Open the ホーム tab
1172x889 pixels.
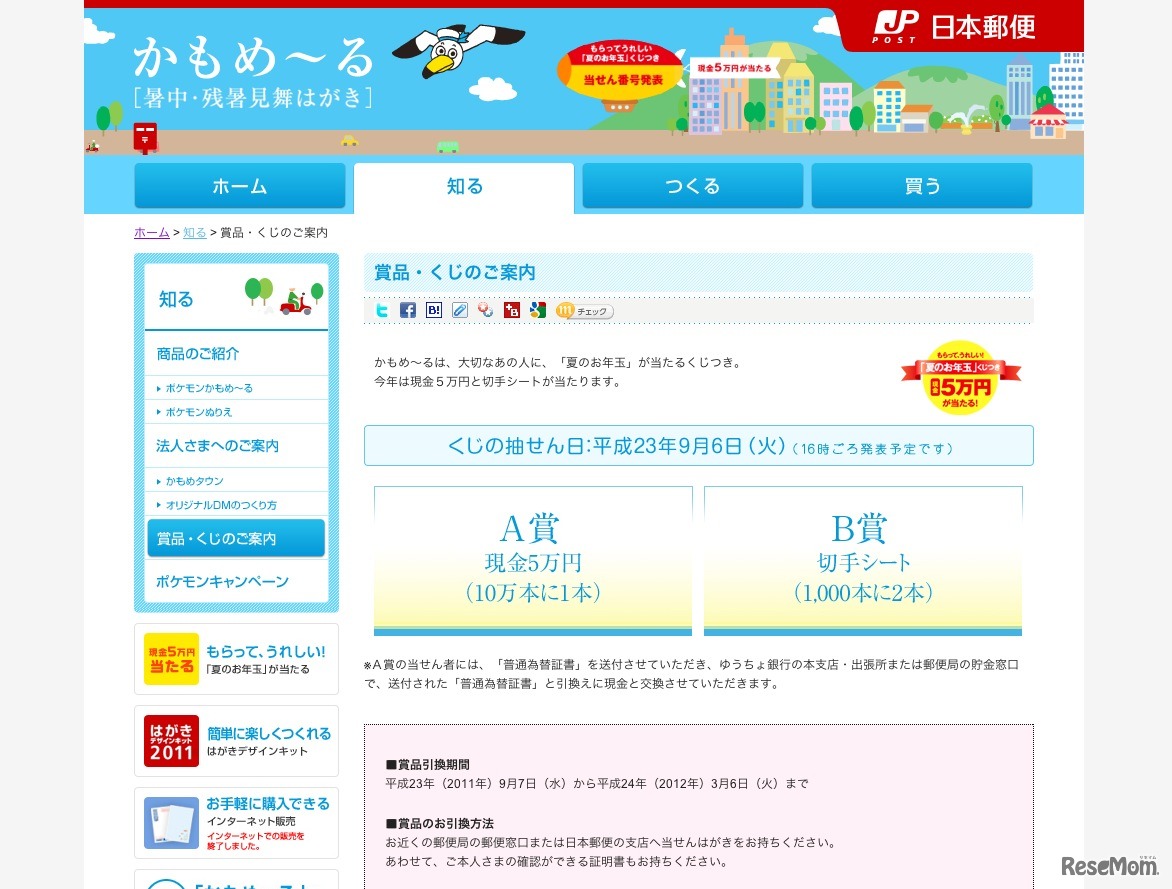click(x=239, y=186)
